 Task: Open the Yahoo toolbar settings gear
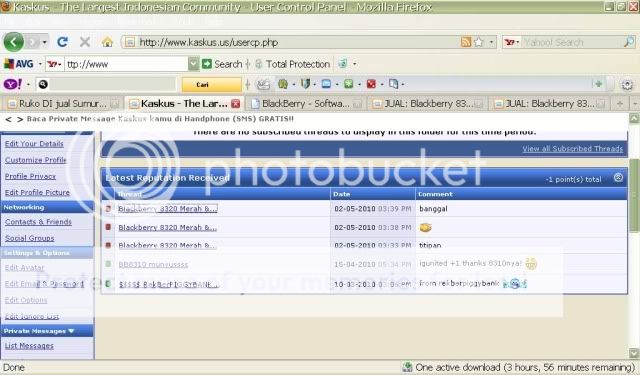[627, 84]
